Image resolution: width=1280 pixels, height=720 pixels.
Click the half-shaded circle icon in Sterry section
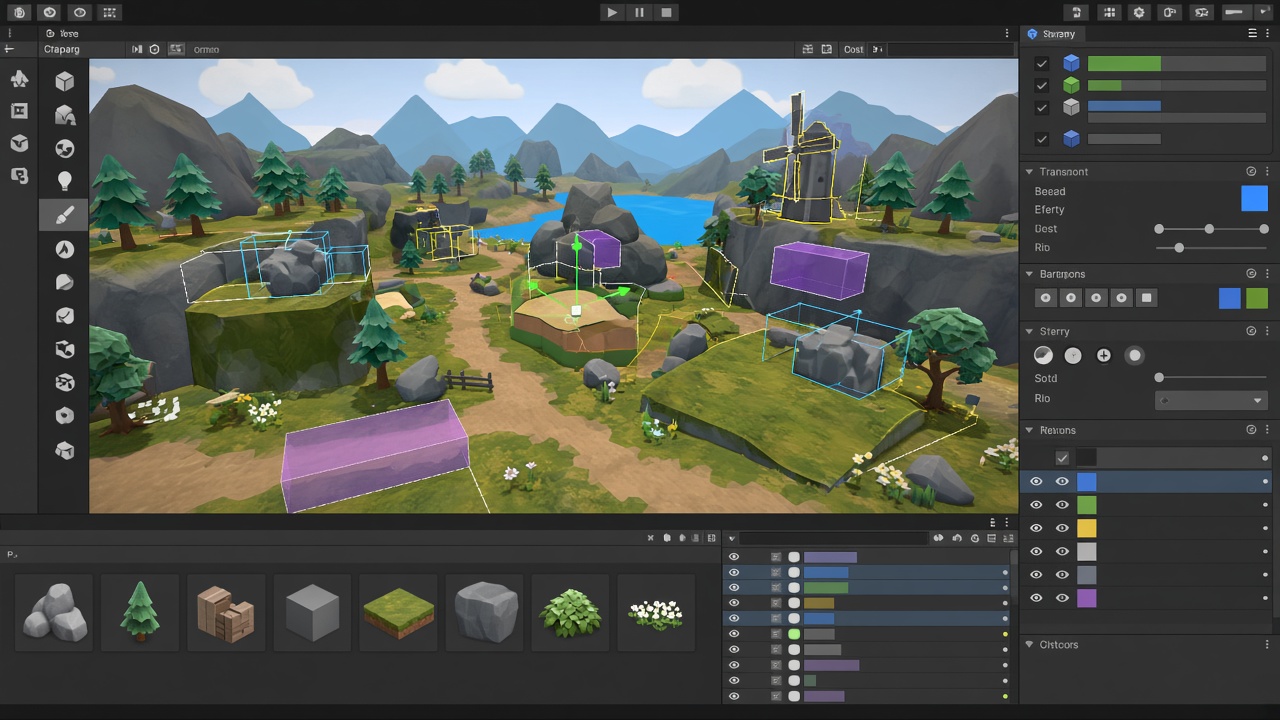click(1043, 355)
